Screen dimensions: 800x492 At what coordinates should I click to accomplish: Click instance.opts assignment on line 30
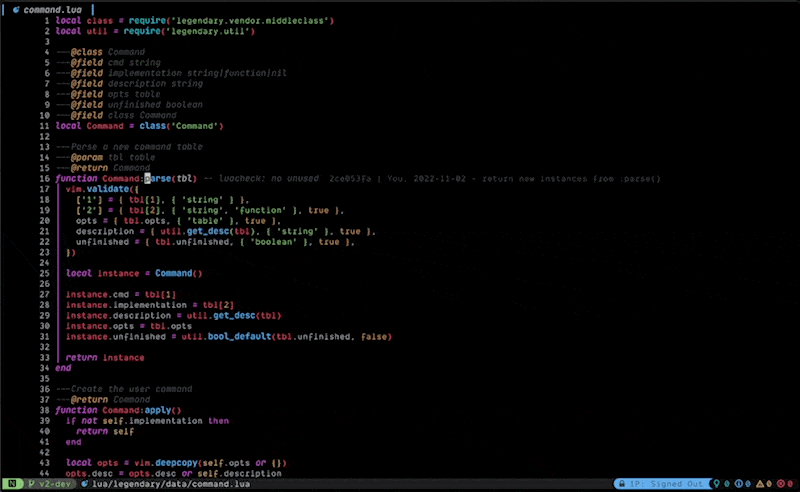point(129,326)
